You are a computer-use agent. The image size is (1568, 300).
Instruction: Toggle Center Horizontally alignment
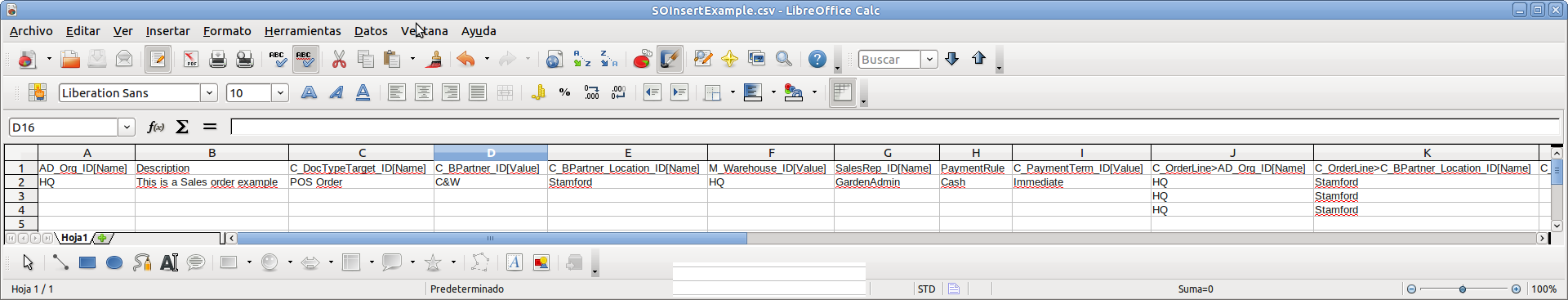coord(424,92)
